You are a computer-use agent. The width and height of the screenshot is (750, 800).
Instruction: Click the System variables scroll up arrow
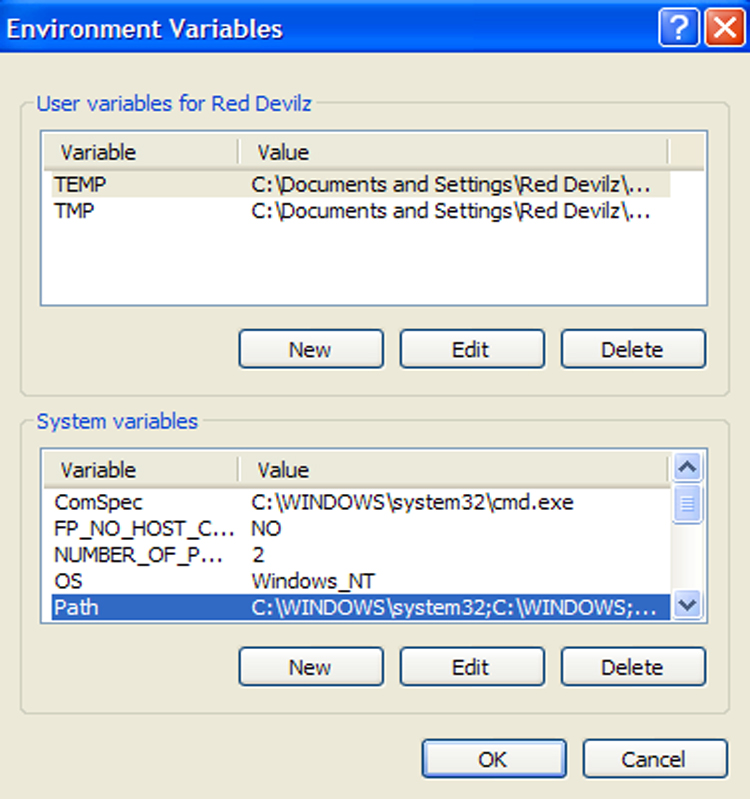pyautogui.click(x=687, y=467)
